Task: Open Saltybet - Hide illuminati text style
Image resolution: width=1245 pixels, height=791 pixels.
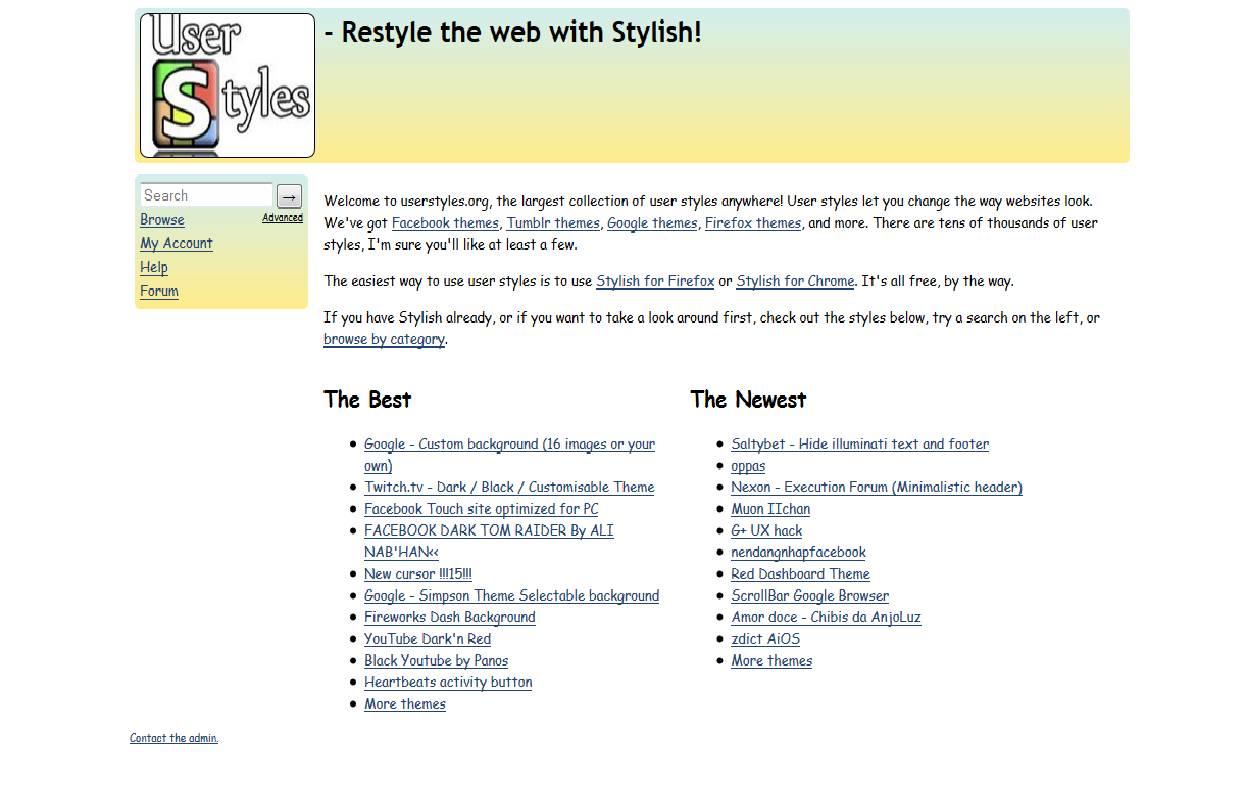Action: pyautogui.click(x=860, y=444)
